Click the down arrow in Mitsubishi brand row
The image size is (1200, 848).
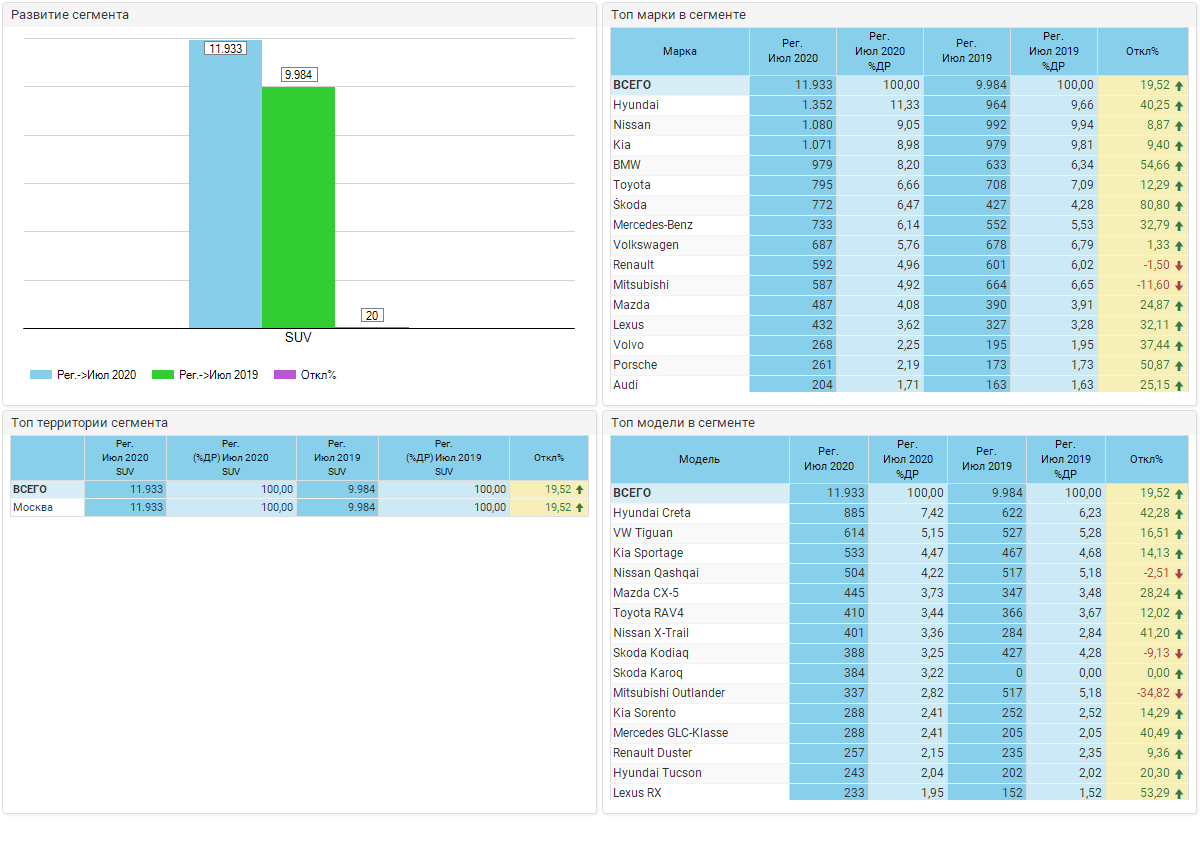point(1179,285)
